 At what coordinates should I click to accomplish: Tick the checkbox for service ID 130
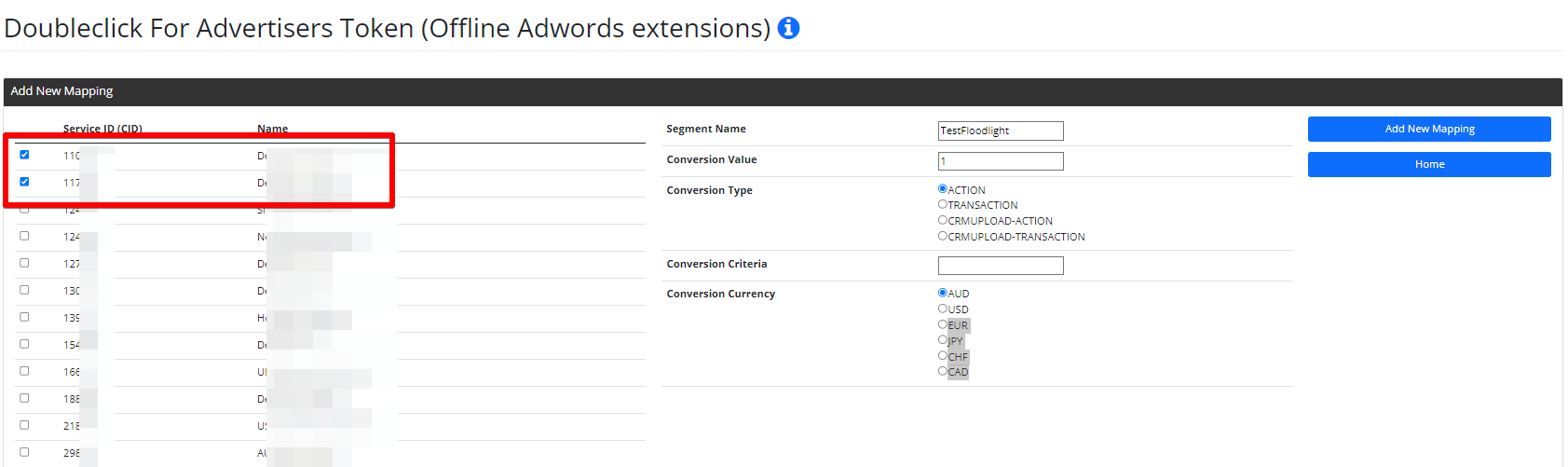coord(24,290)
